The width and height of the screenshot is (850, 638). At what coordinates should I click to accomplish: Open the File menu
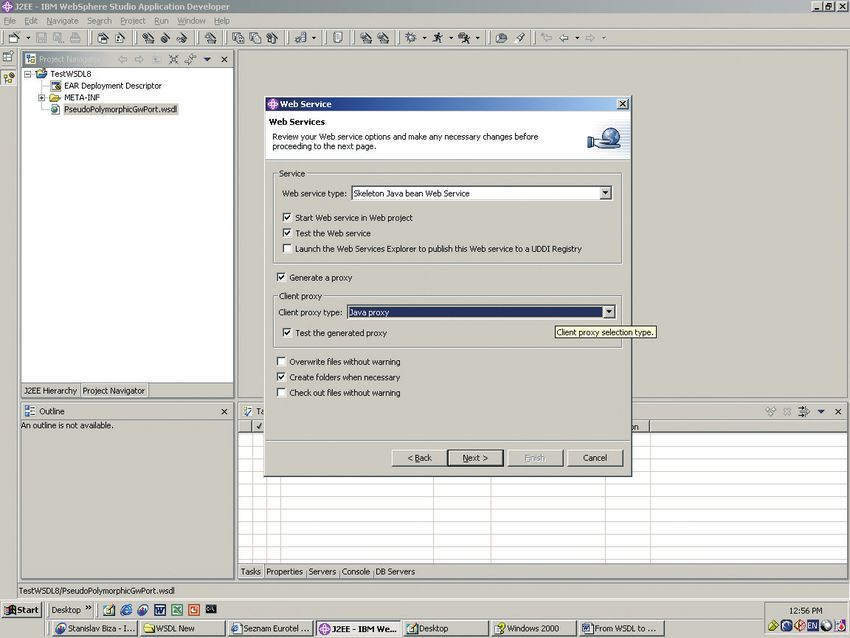(9, 21)
